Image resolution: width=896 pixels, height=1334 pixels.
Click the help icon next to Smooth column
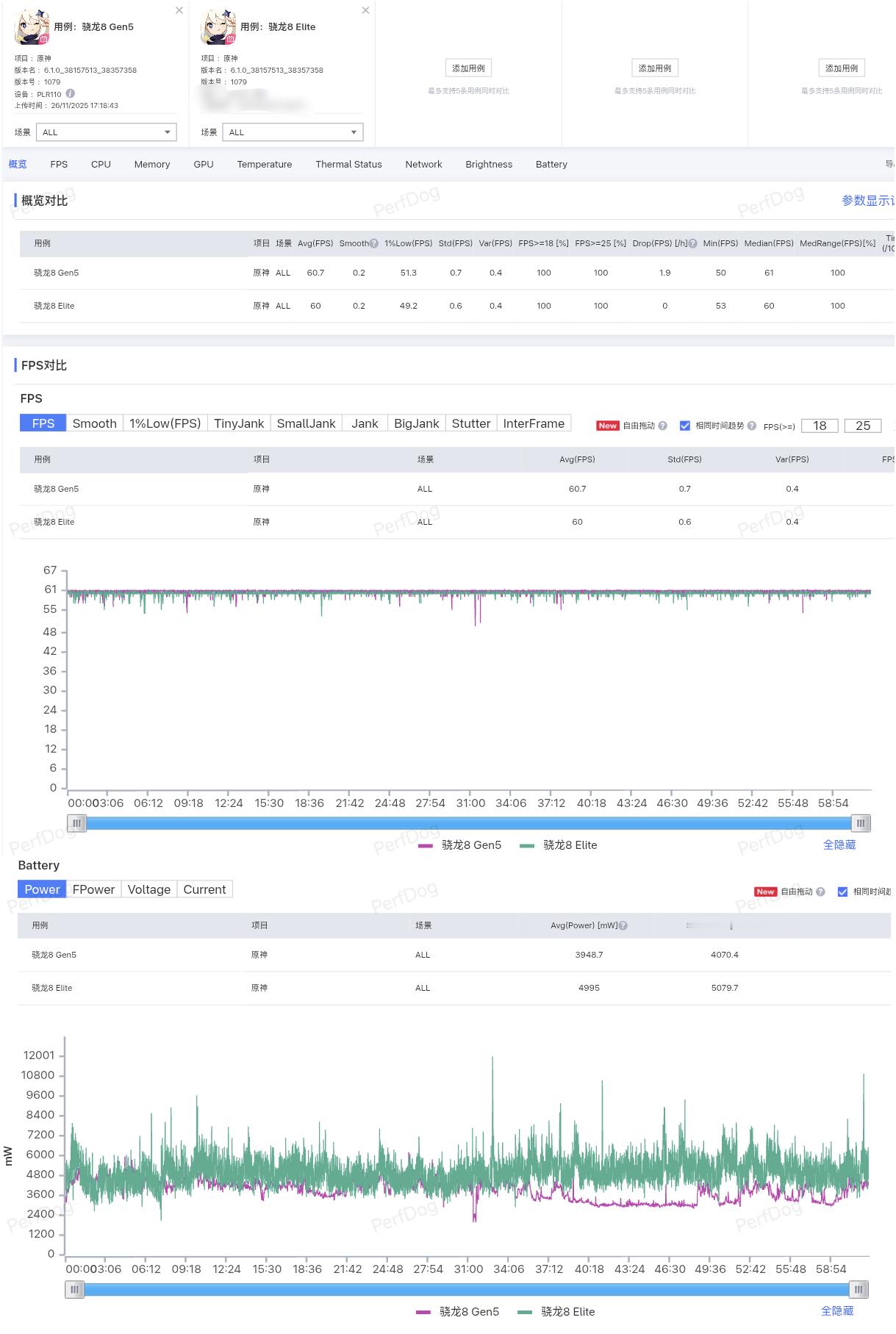point(374,243)
